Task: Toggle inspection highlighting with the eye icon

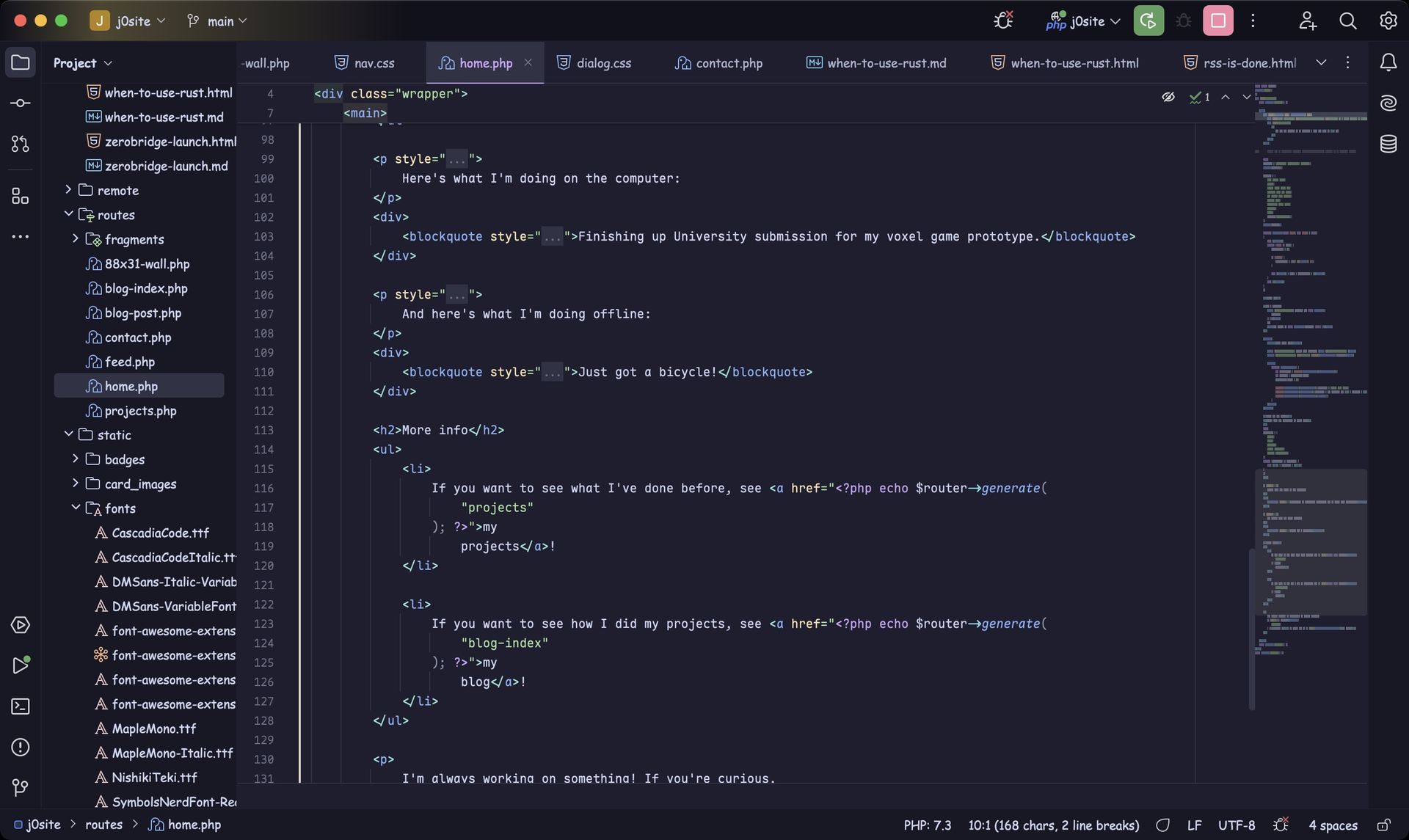Action: point(1169,96)
